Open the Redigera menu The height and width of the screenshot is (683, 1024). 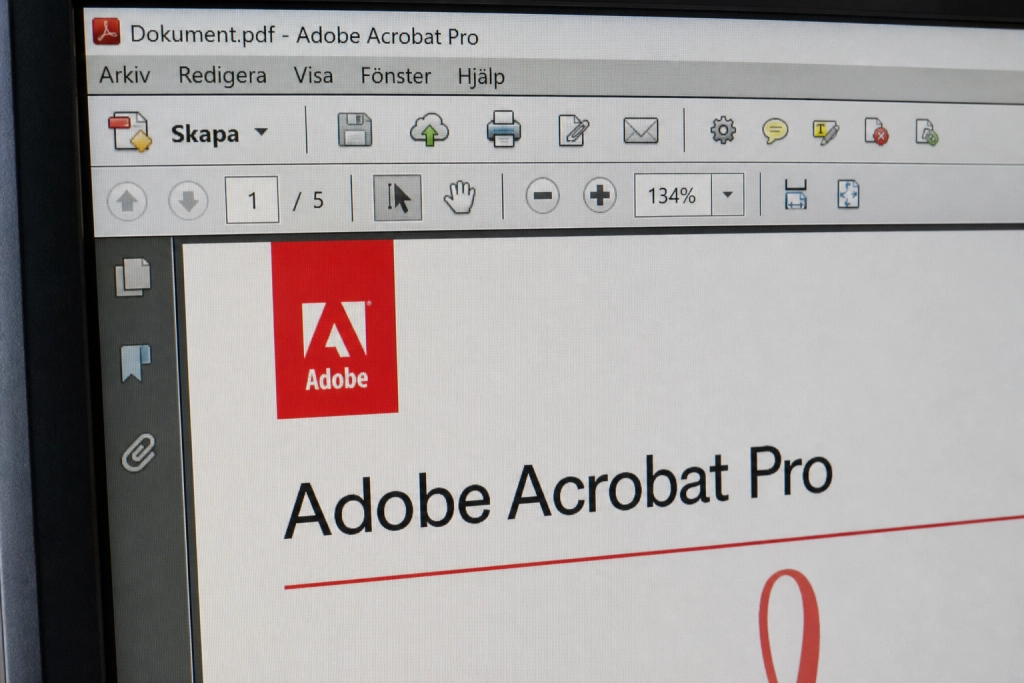point(222,76)
